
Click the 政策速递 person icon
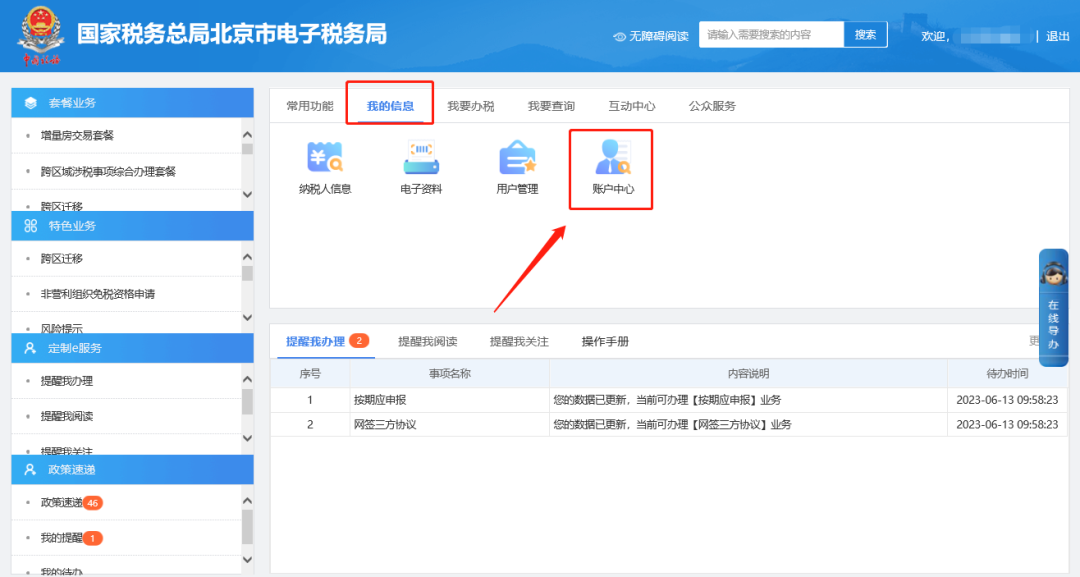coord(30,470)
